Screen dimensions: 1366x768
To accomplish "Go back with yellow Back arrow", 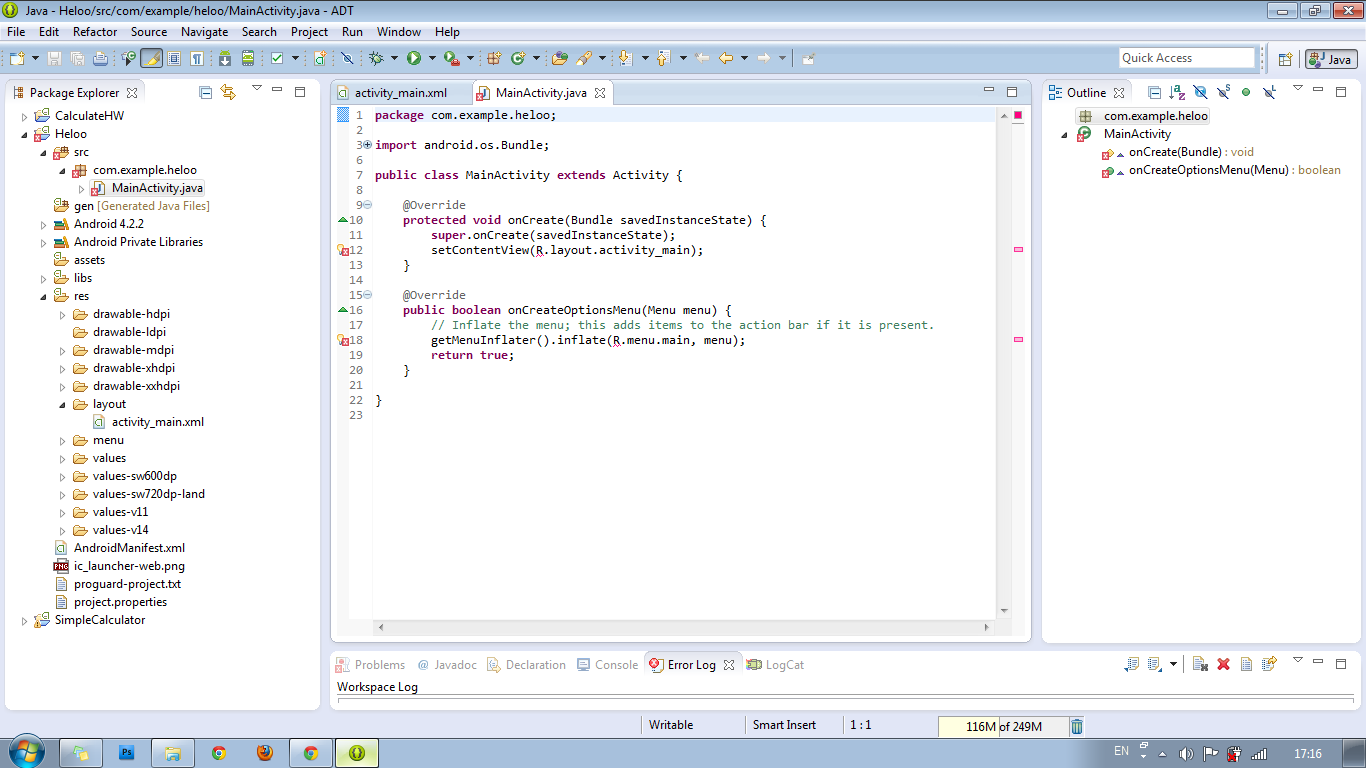I will pyautogui.click(x=726, y=58).
